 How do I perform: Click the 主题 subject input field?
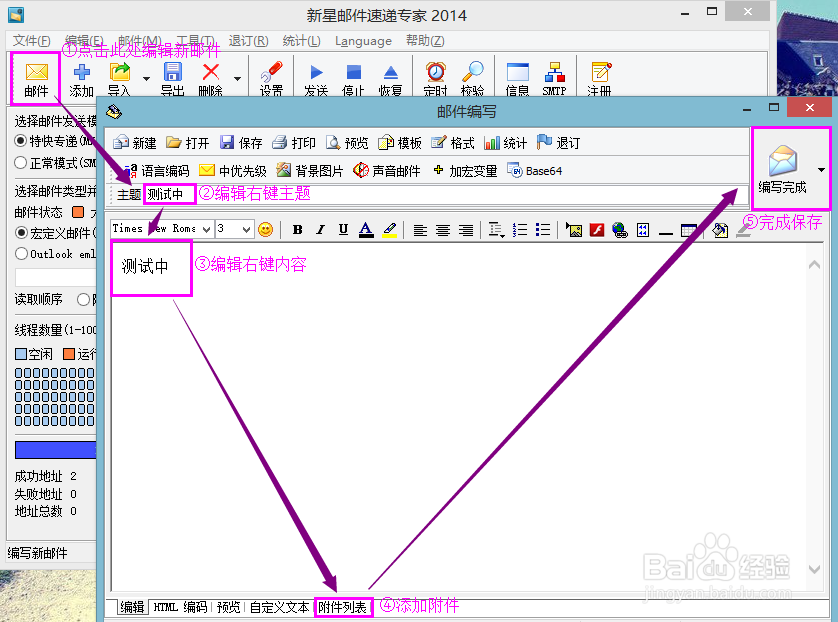(x=446, y=195)
